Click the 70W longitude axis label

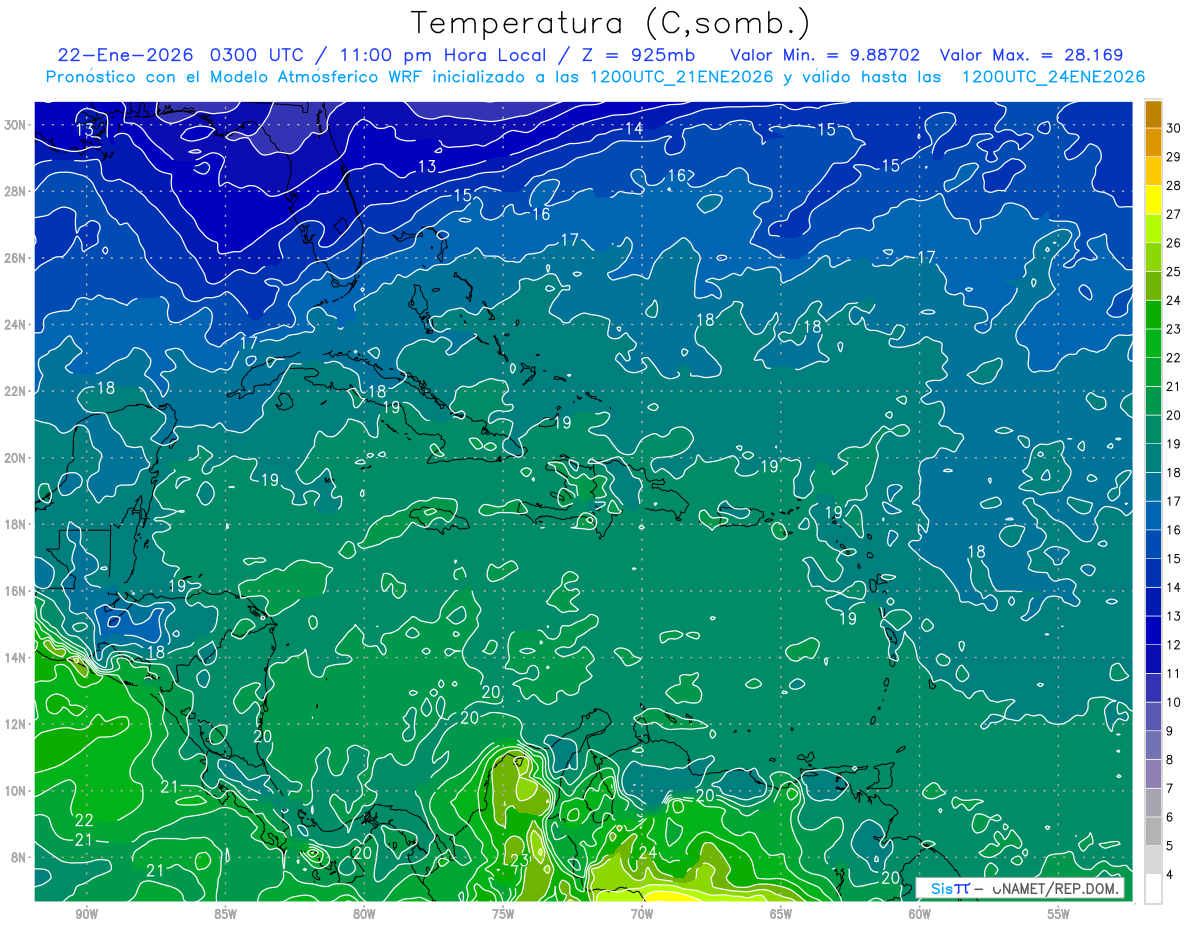pyautogui.click(x=642, y=914)
